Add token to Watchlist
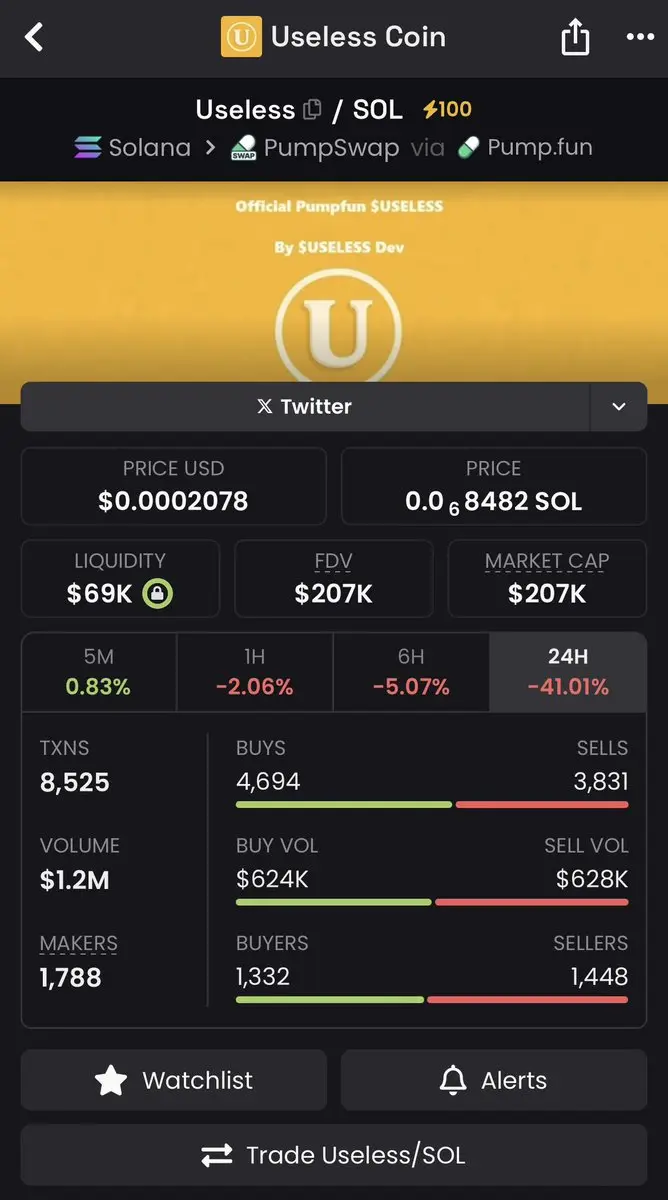 (x=174, y=1080)
